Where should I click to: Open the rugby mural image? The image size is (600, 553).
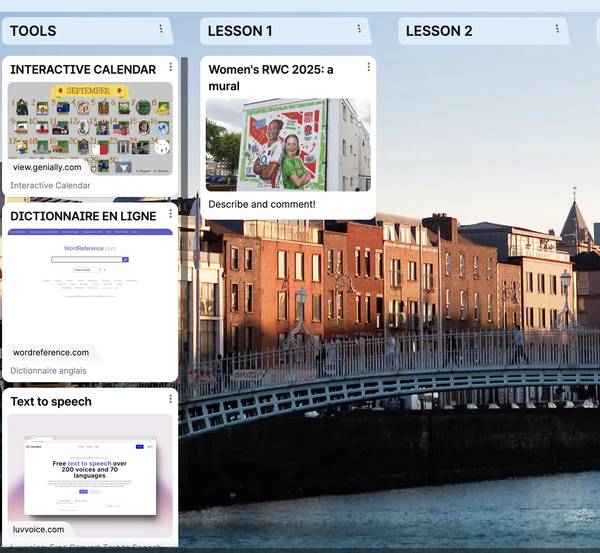(x=288, y=145)
